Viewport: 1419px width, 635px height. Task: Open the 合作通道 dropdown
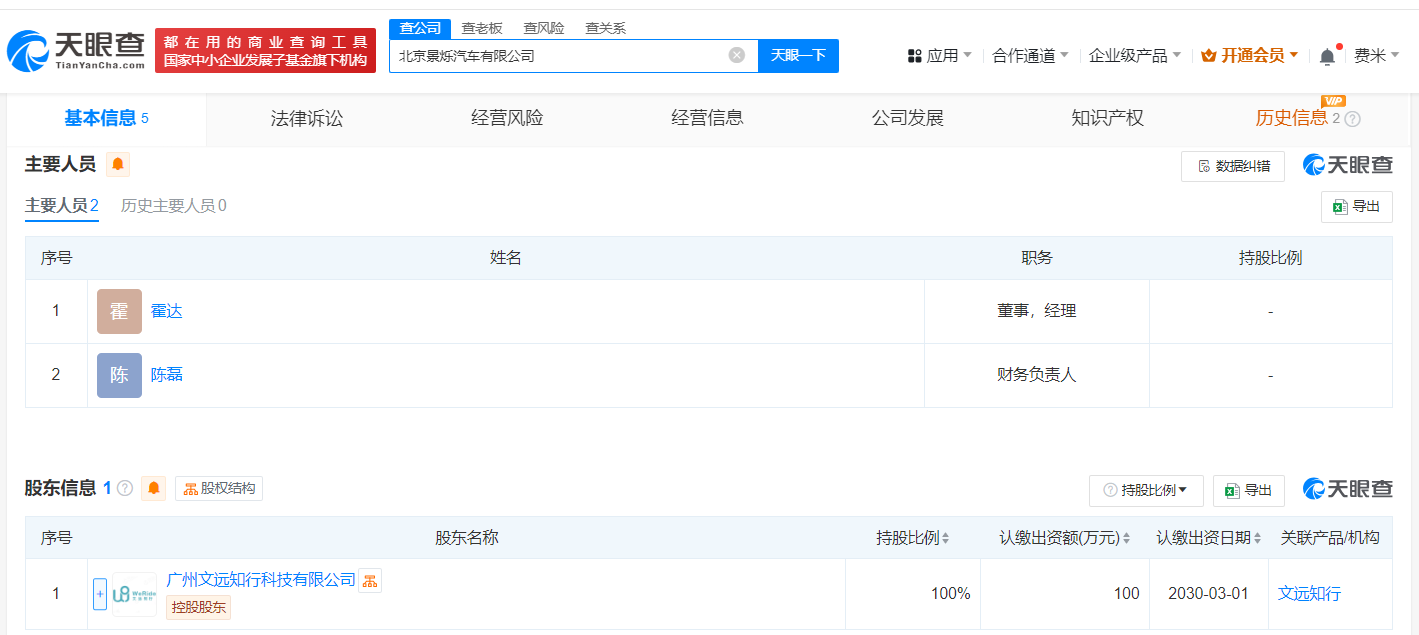pyautogui.click(x=1030, y=56)
